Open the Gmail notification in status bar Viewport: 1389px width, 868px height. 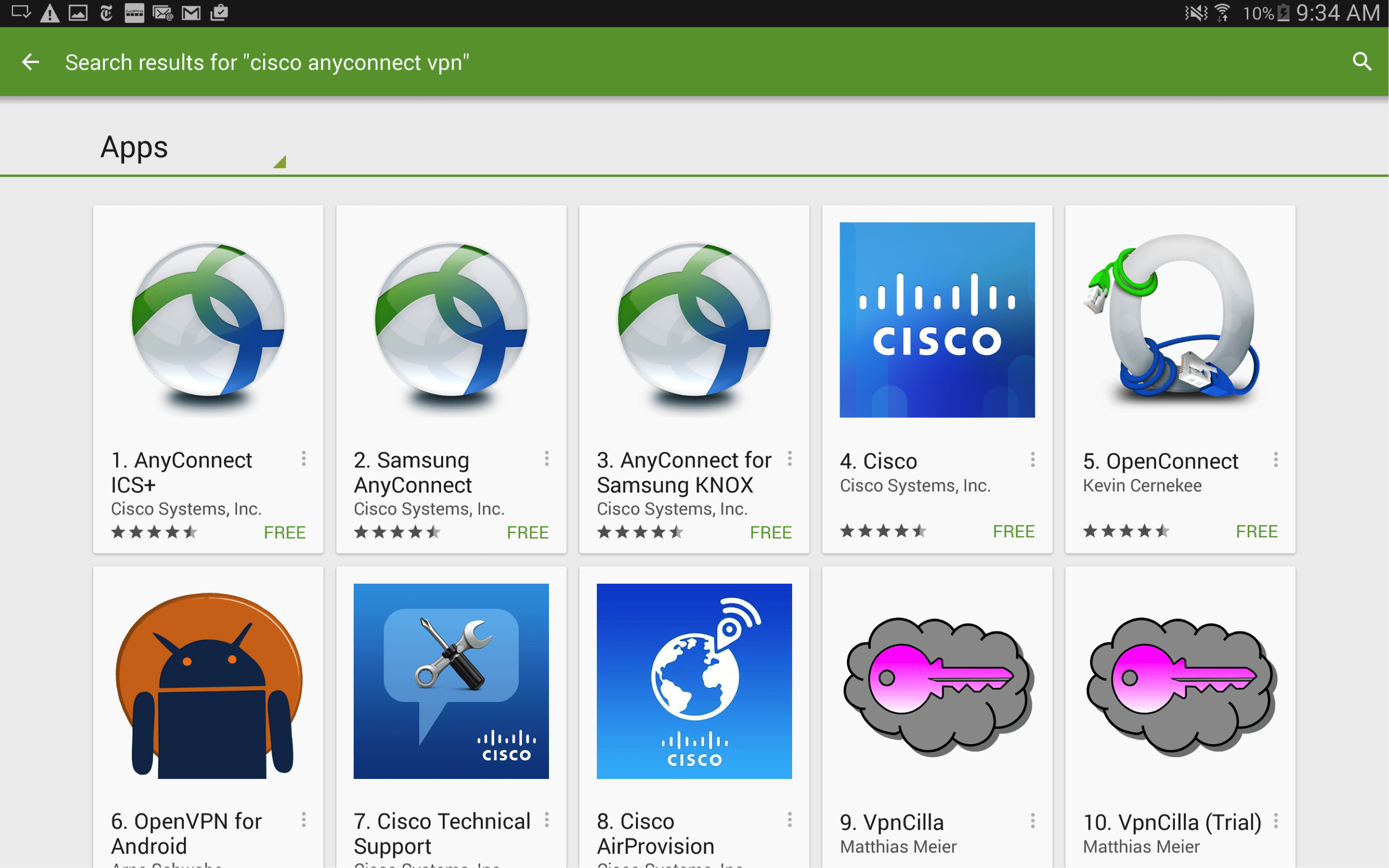coord(191,12)
